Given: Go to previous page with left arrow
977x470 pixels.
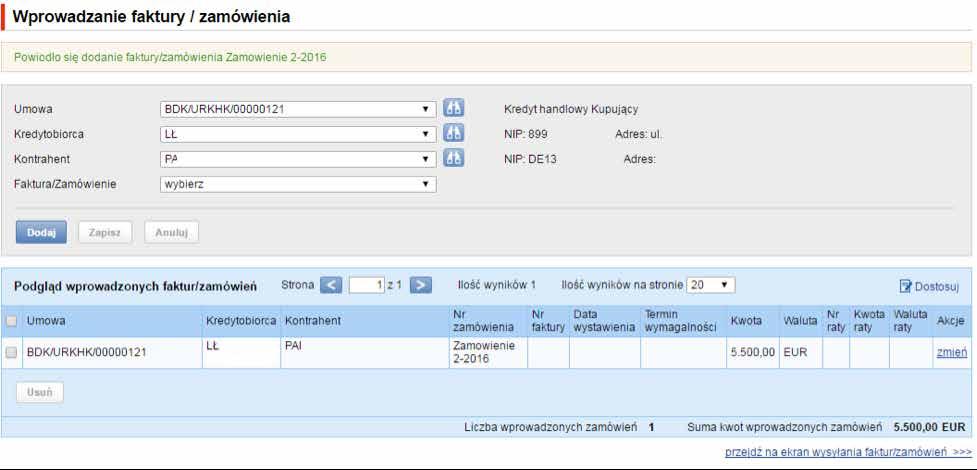Looking at the screenshot, I should tap(331, 285).
